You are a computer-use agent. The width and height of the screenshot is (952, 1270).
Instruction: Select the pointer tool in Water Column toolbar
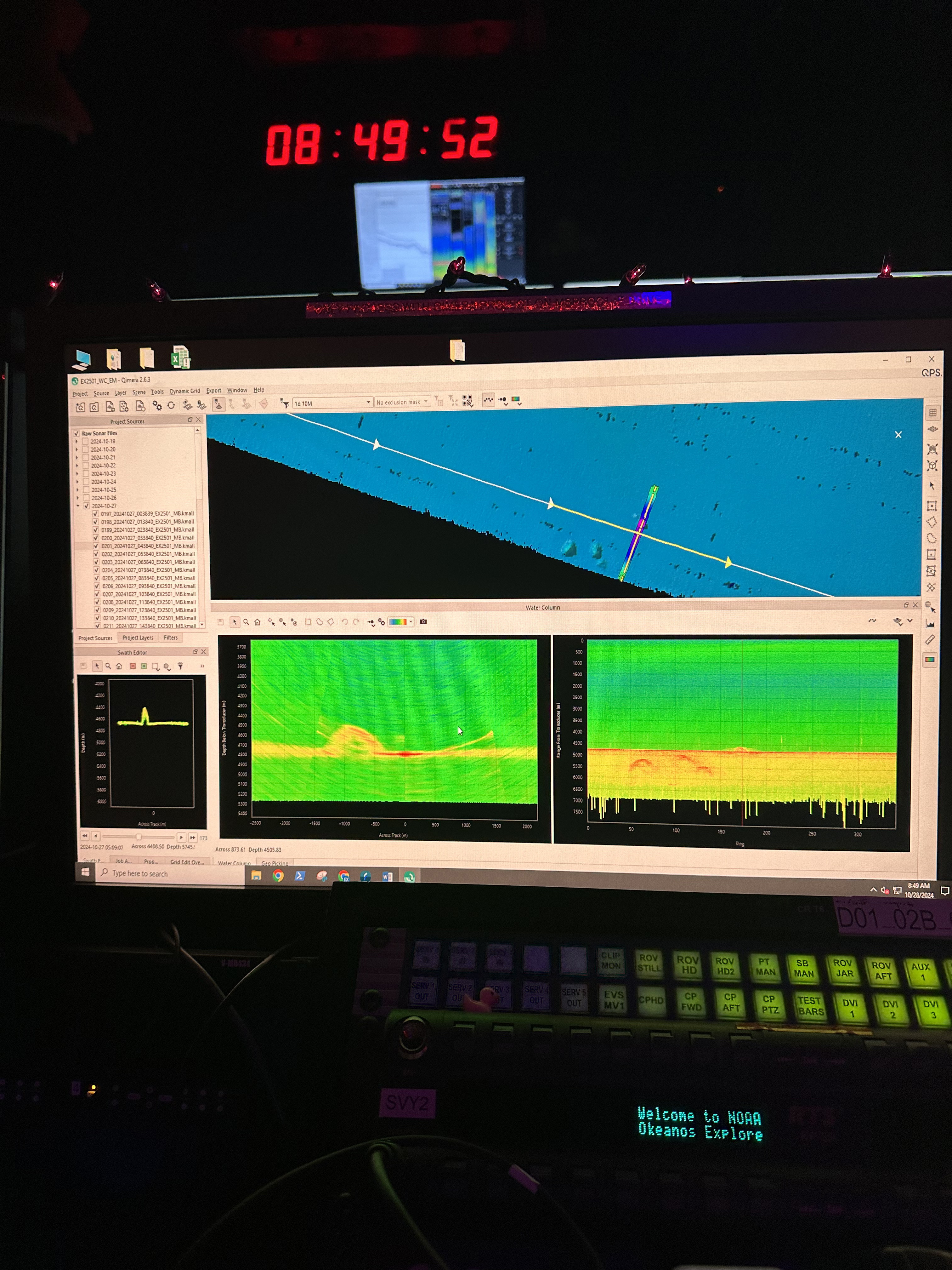point(235,622)
